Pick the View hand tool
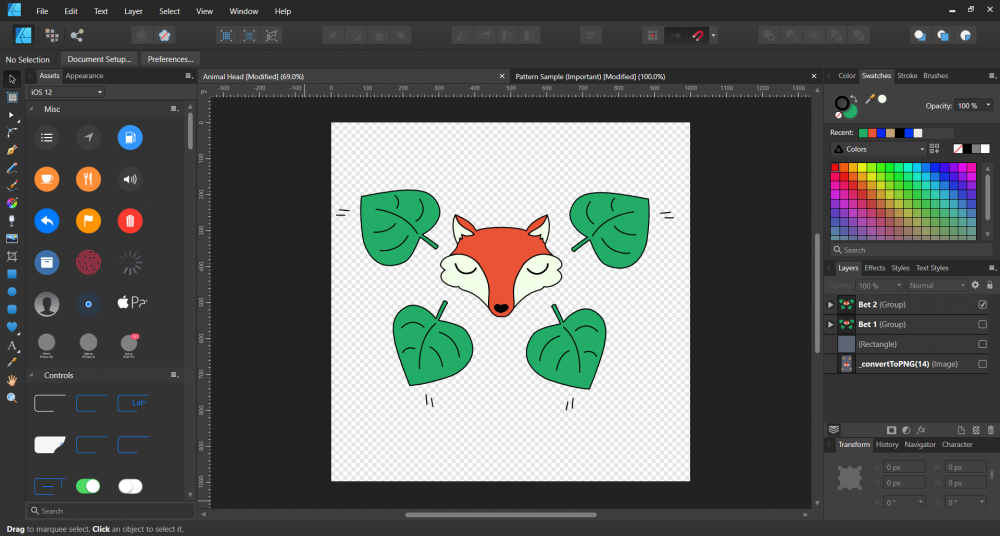This screenshot has width=1000, height=536. click(x=12, y=380)
